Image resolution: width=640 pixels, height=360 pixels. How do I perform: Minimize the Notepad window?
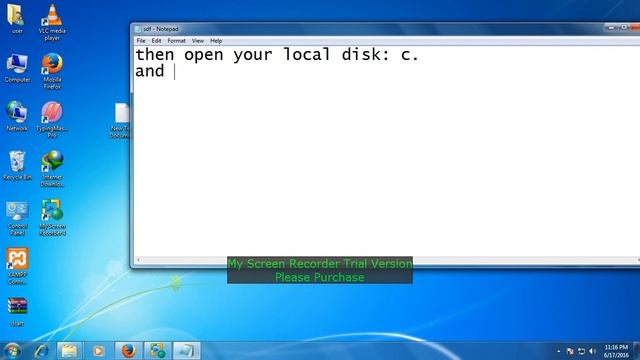click(611, 27)
